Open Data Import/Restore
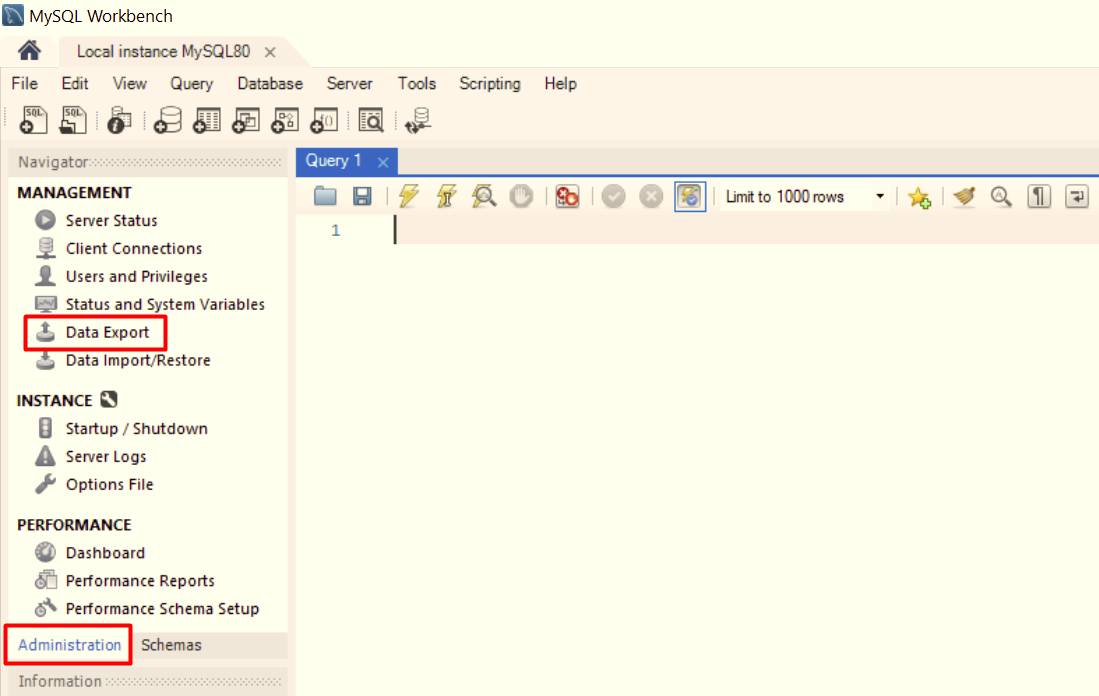Viewport: 1099px width, 696px height. (x=138, y=360)
